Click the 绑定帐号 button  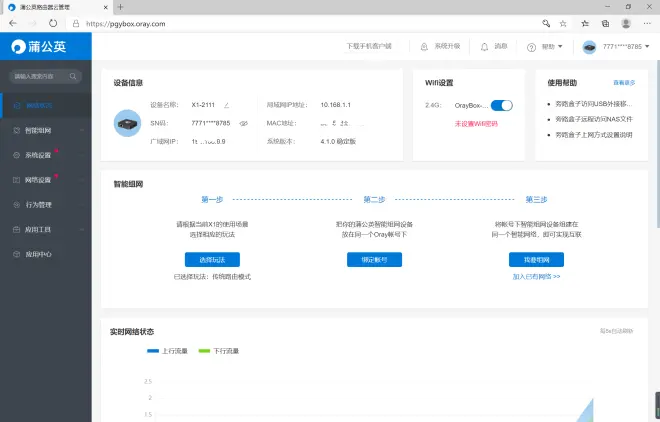pos(374,260)
